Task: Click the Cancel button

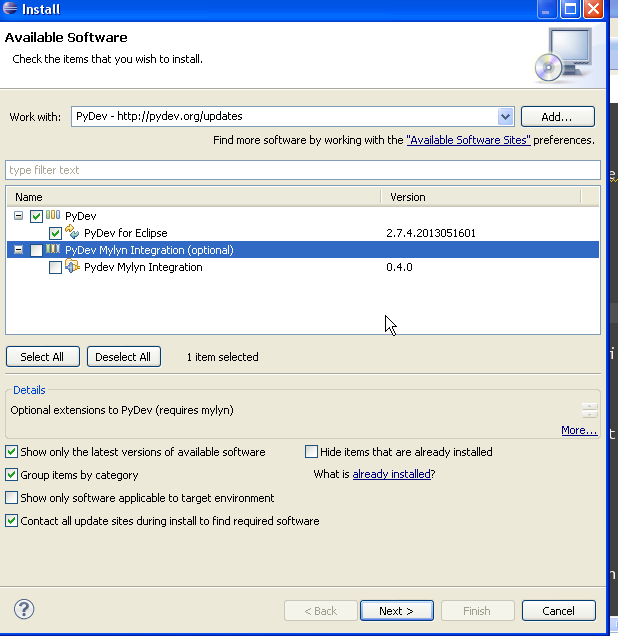Action: coord(559,610)
